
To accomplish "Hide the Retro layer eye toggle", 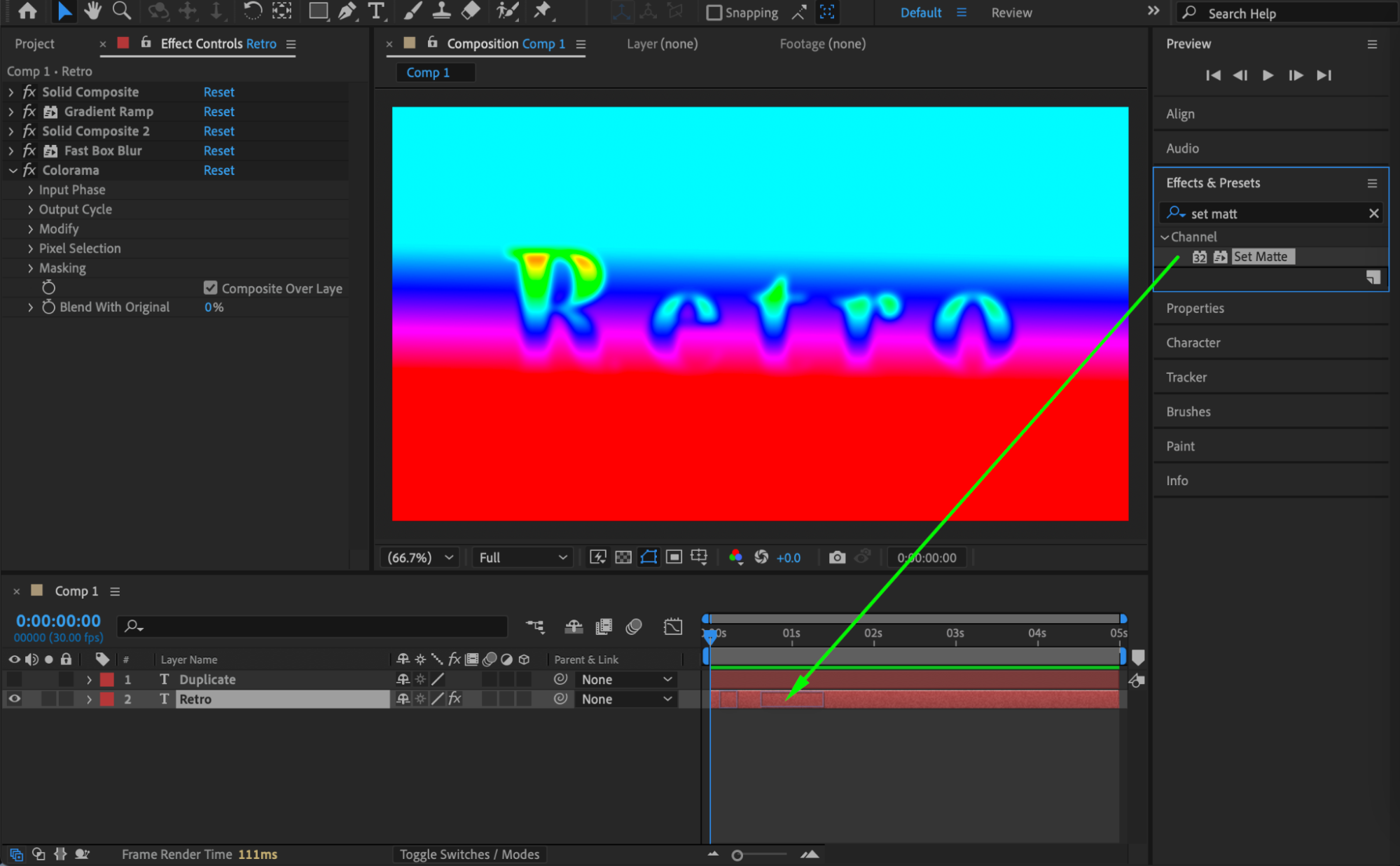I will click(14, 699).
